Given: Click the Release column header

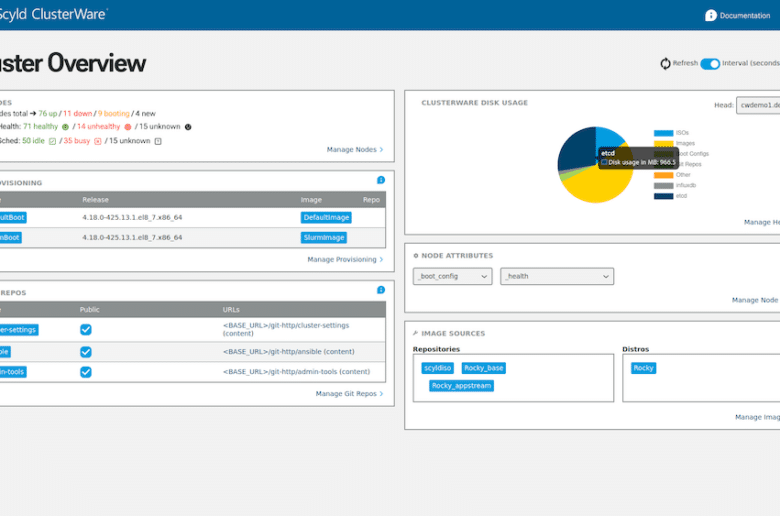Looking at the screenshot, I should pos(96,200).
